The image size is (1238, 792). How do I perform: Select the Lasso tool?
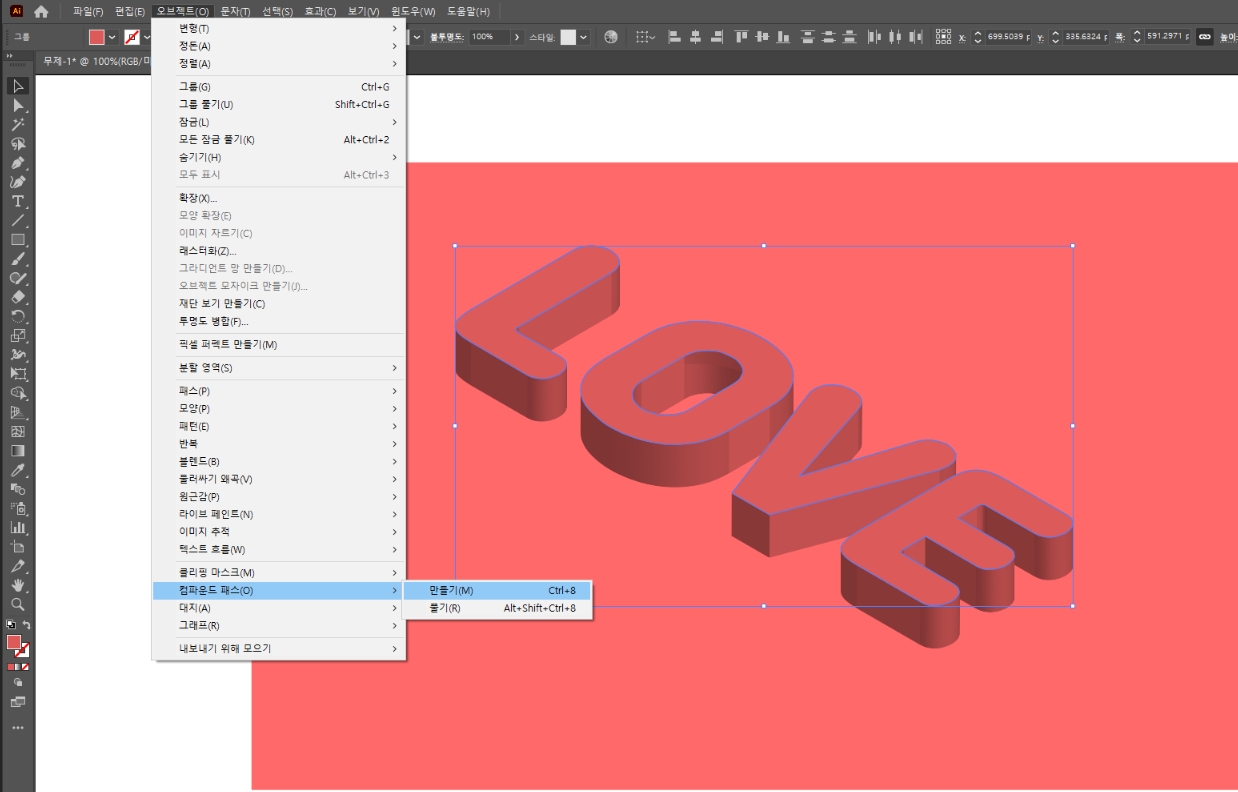click(x=18, y=143)
